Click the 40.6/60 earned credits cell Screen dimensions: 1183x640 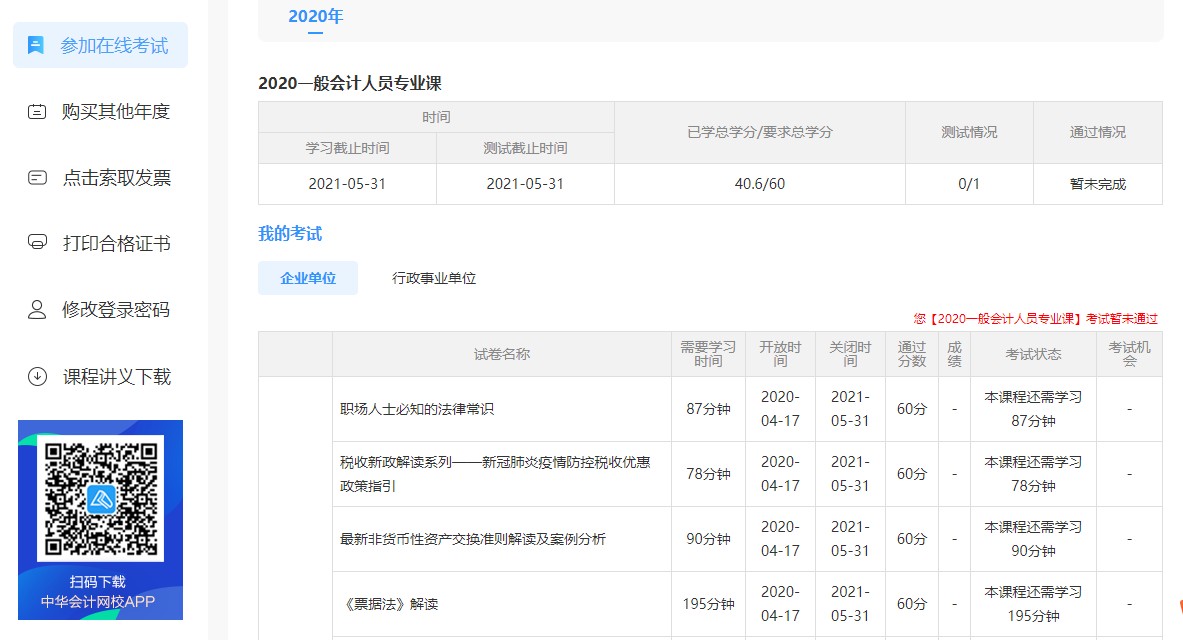tap(758, 183)
